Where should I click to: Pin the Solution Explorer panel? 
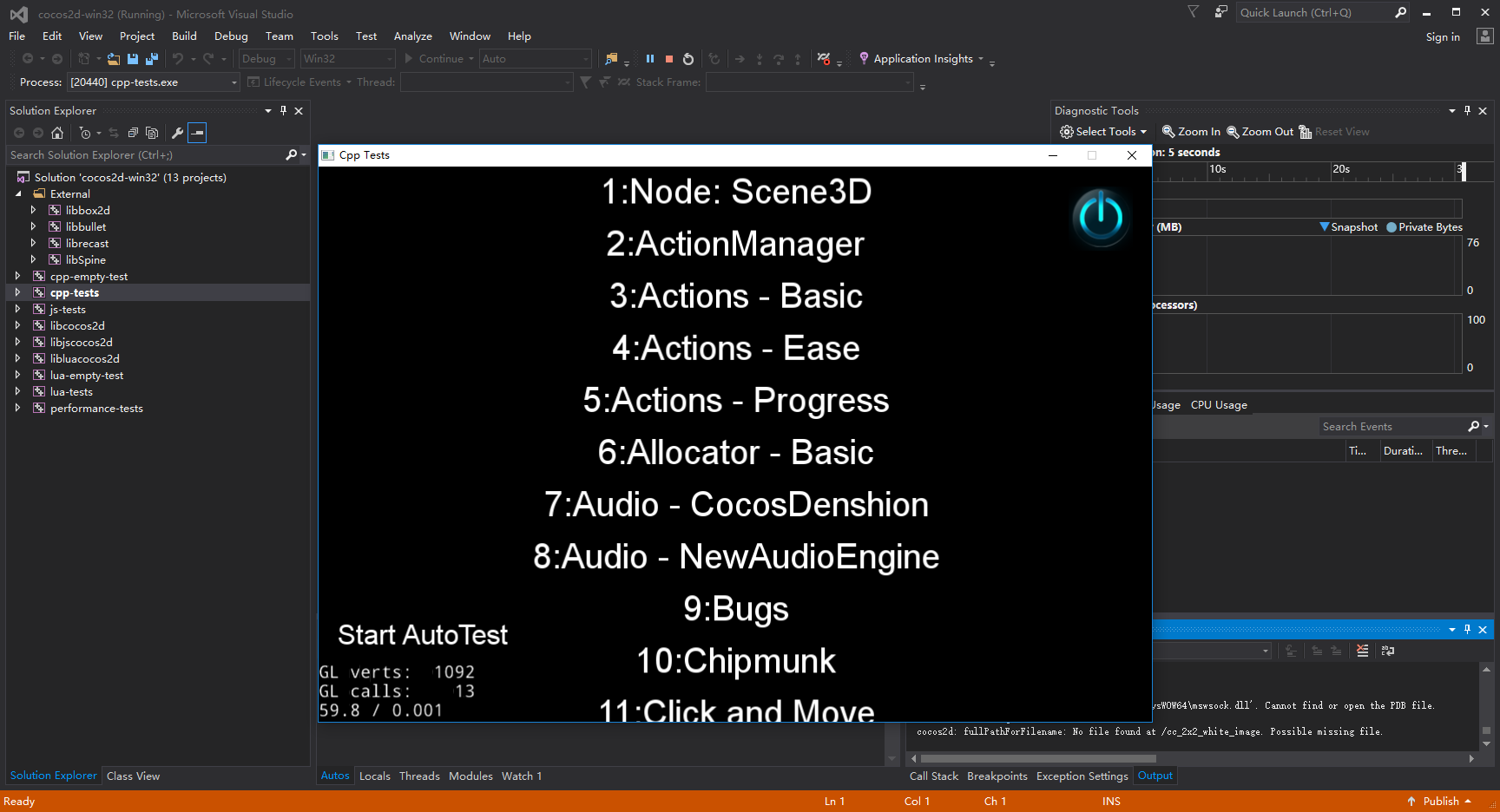pyautogui.click(x=283, y=110)
